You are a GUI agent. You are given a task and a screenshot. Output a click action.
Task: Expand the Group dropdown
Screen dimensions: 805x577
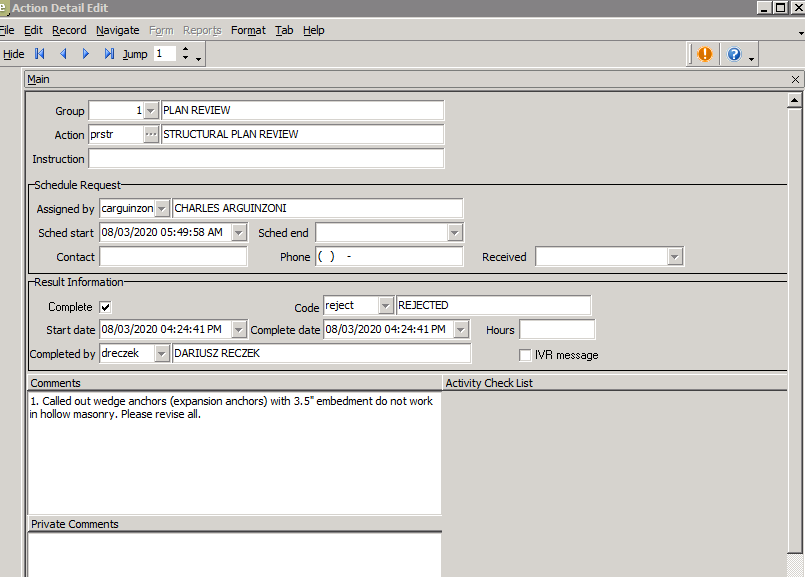coord(151,110)
